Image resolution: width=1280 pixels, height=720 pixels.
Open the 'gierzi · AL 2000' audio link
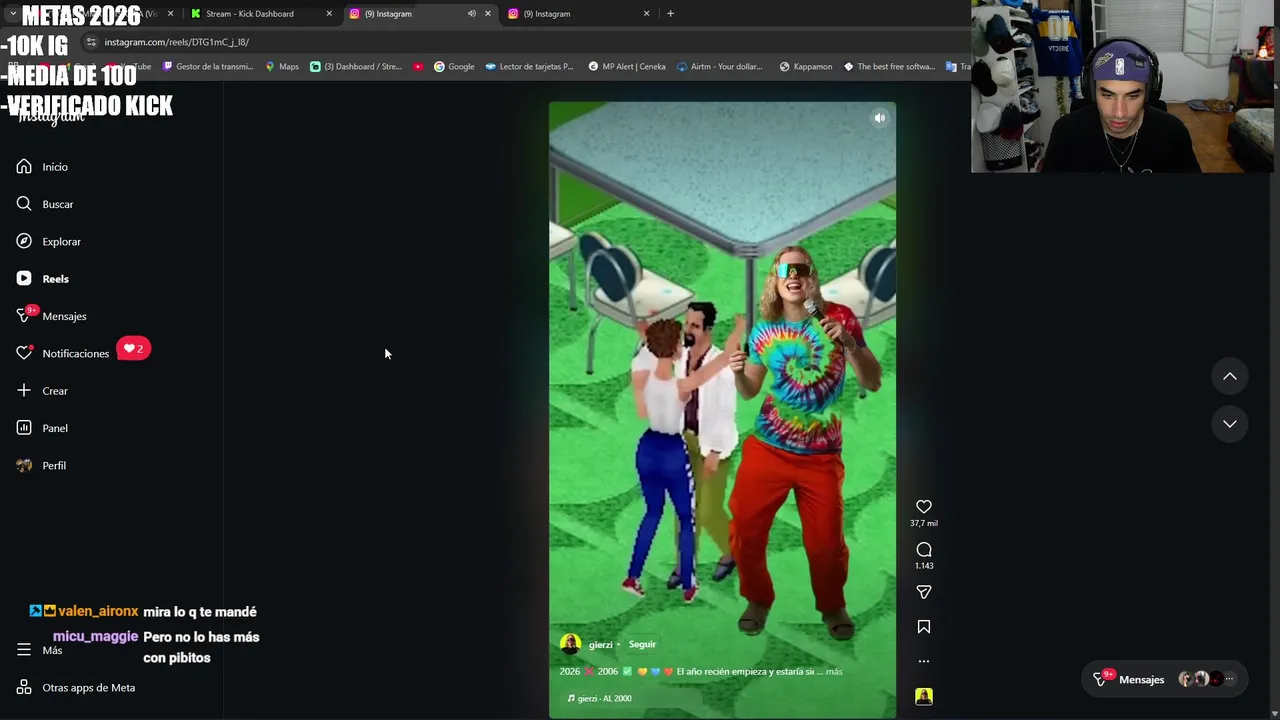point(600,698)
